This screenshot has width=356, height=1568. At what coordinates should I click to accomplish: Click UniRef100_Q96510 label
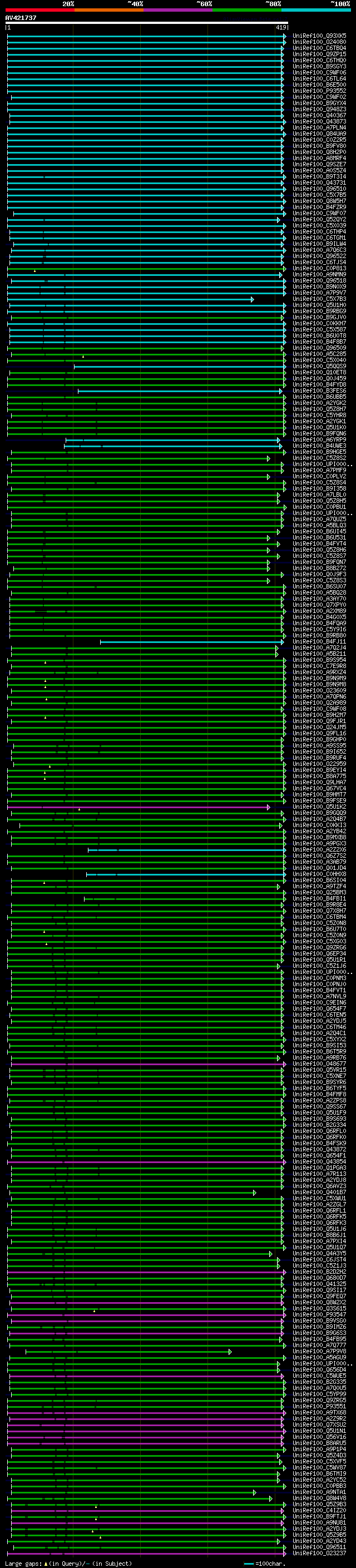[319, 189]
